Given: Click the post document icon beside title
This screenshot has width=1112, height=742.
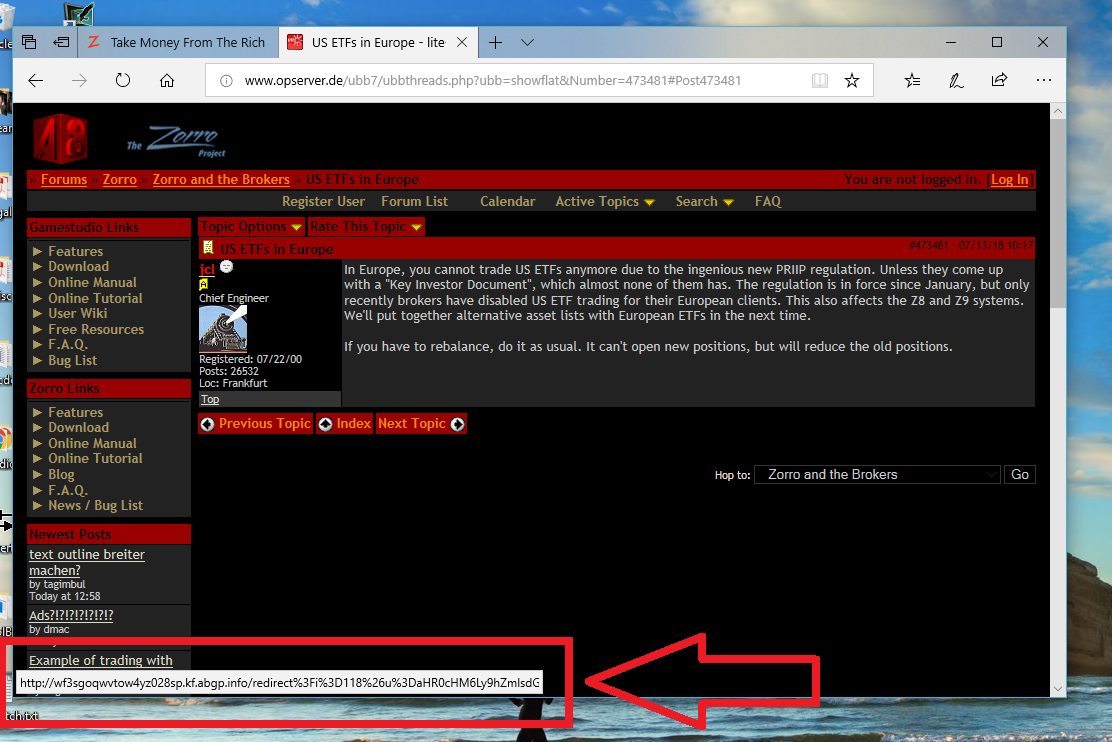Looking at the screenshot, I should (x=208, y=247).
